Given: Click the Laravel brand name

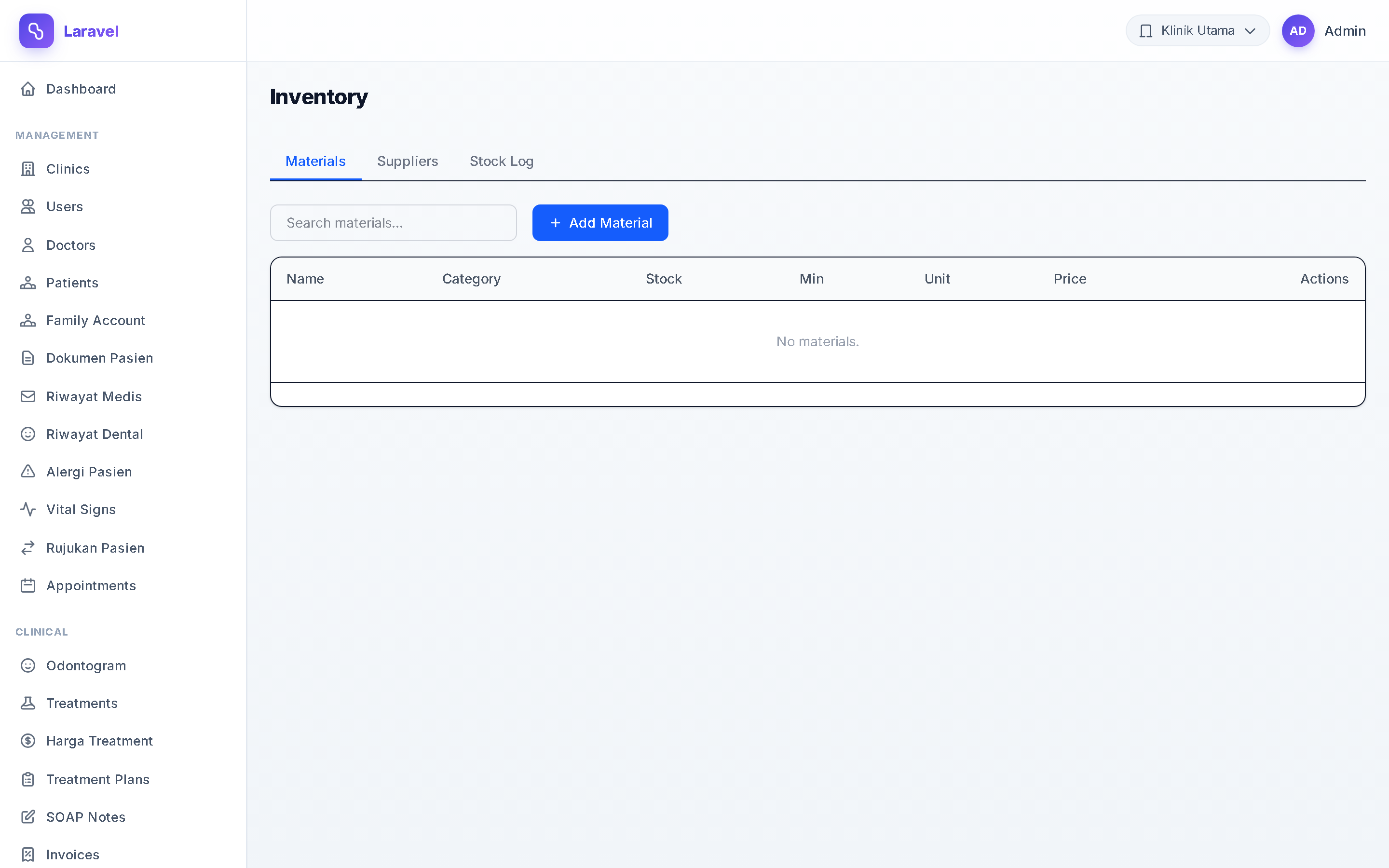Looking at the screenshot, I should tap(91, 31).
